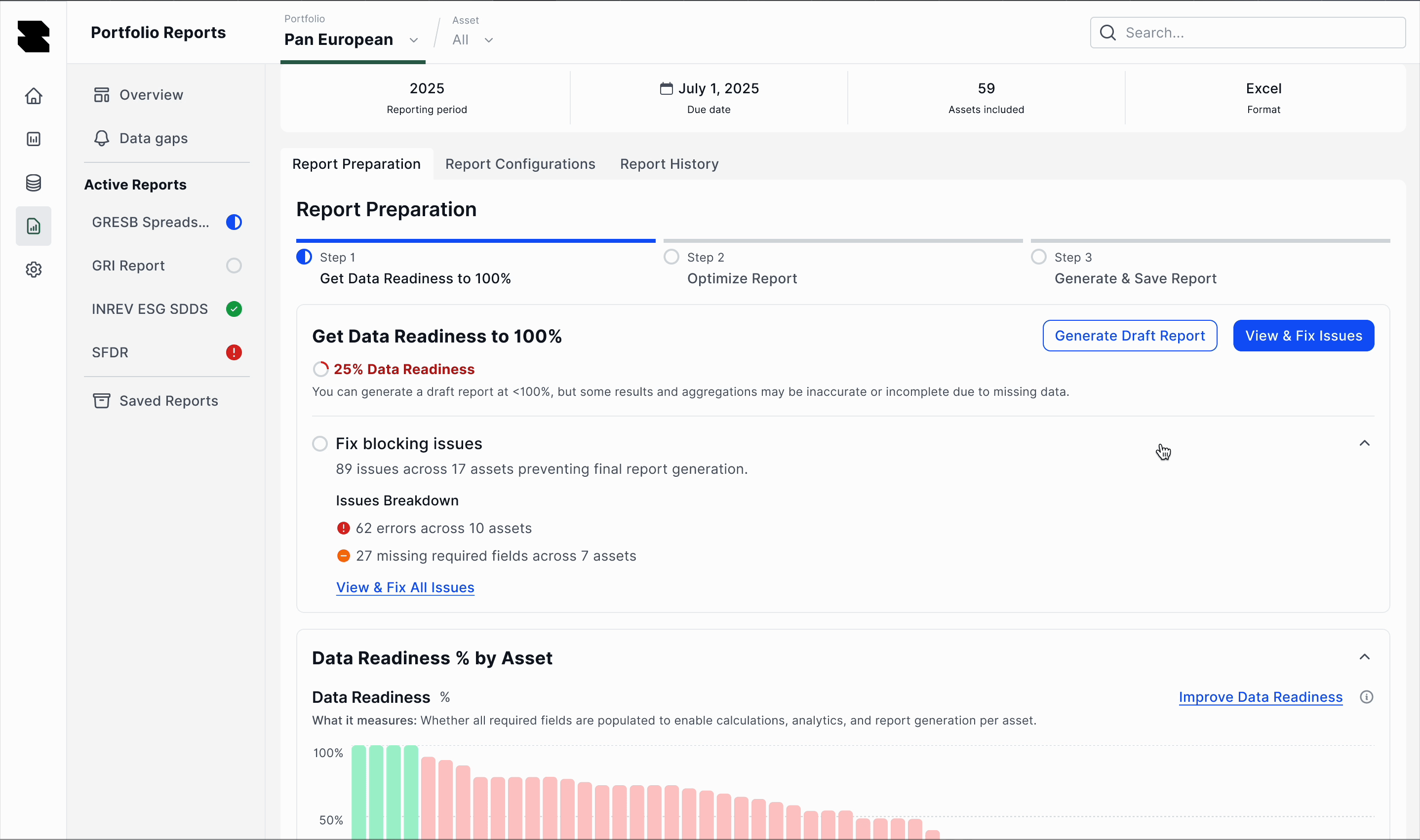Switch to the Report Preparation tab

[356, 164]
